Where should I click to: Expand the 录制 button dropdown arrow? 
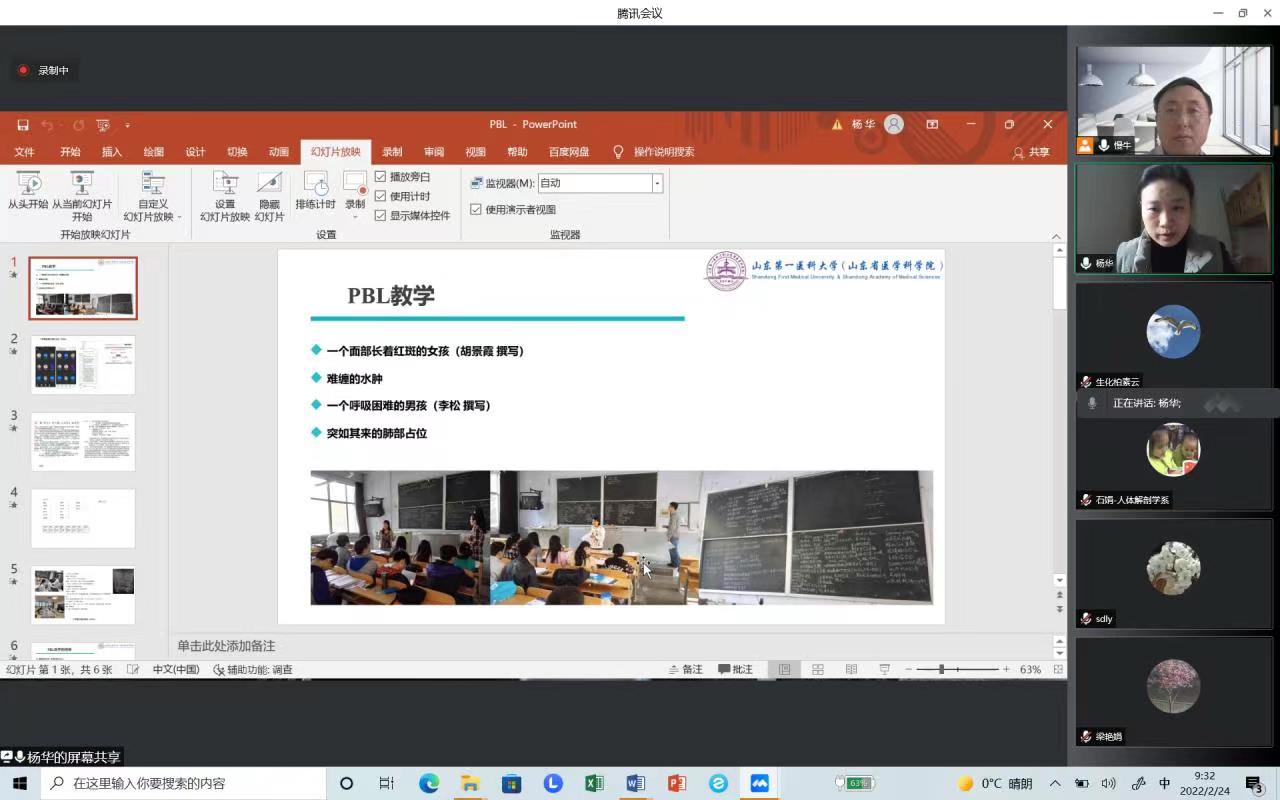[x=355, y=216]
